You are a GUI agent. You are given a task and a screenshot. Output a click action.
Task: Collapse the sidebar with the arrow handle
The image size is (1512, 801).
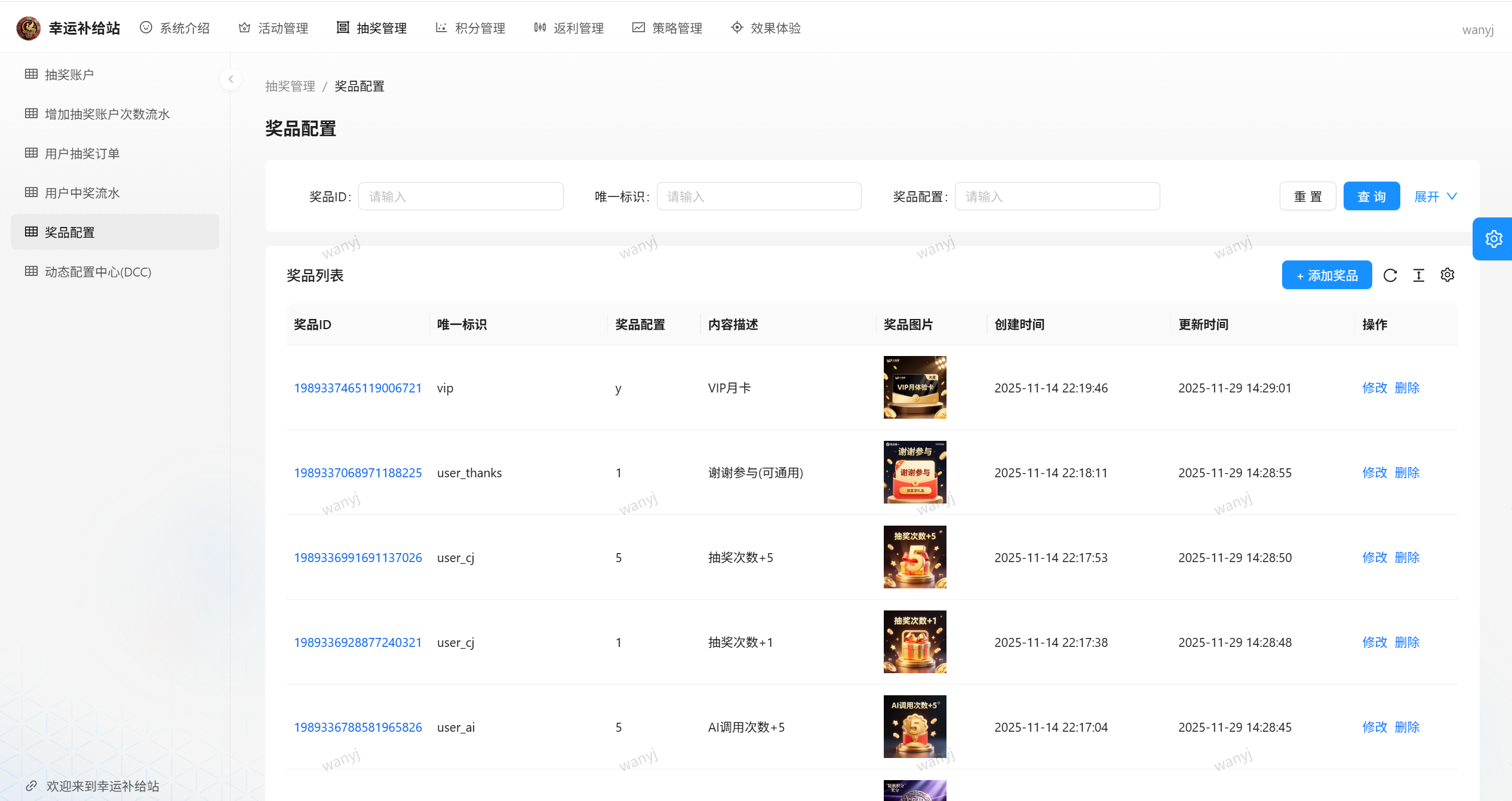[231, 79]
